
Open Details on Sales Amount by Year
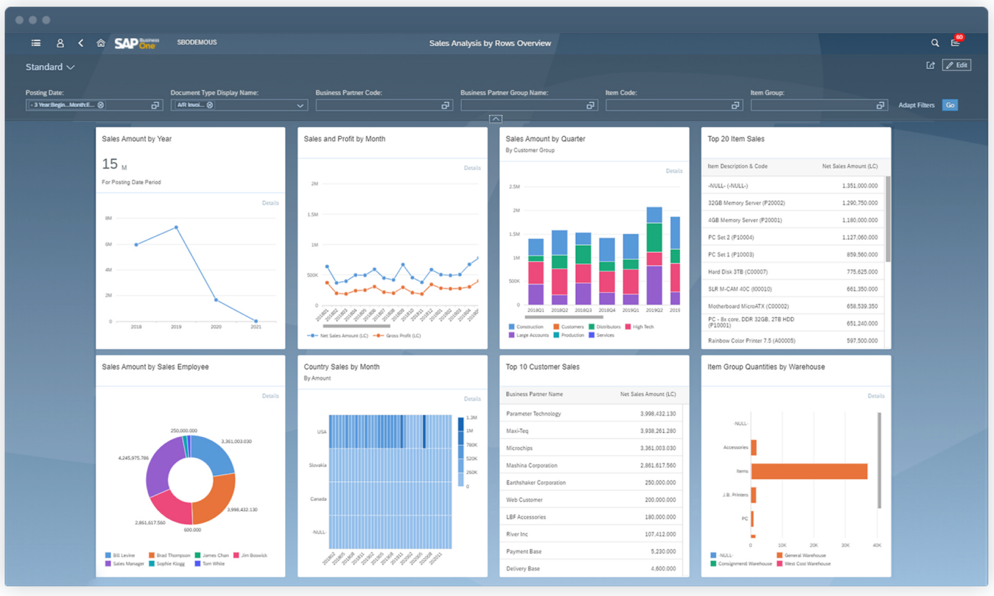coord(270,203)
